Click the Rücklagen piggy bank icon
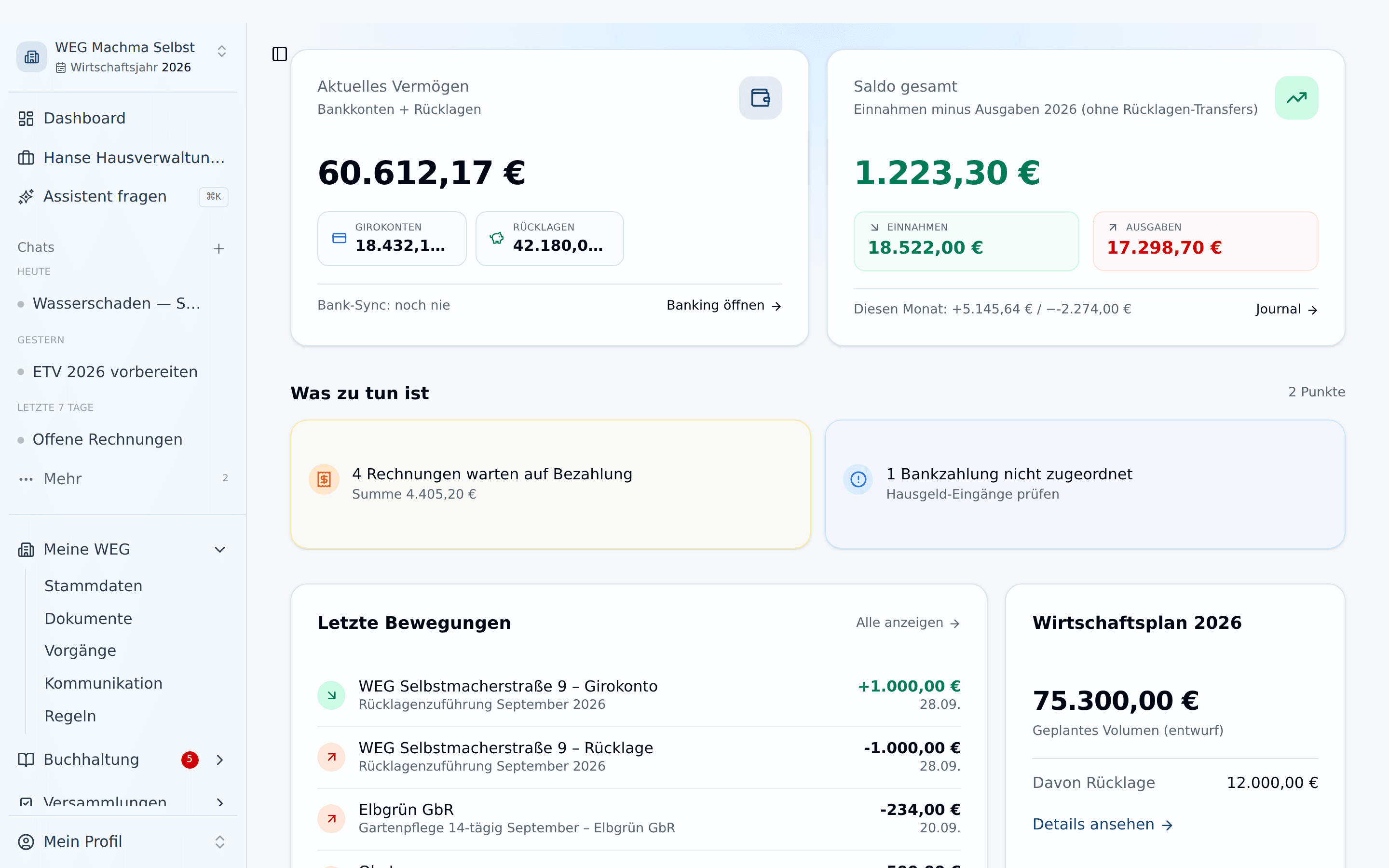This screenshot has height=868, width=1389. [x=496, y=238]
